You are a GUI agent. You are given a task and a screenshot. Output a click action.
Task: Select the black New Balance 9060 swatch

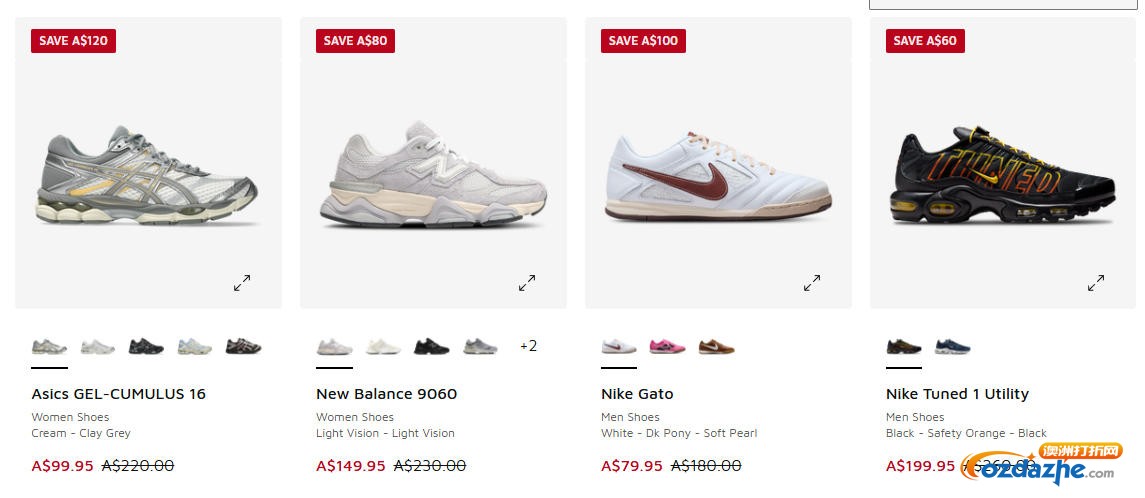tap(431, 346)
